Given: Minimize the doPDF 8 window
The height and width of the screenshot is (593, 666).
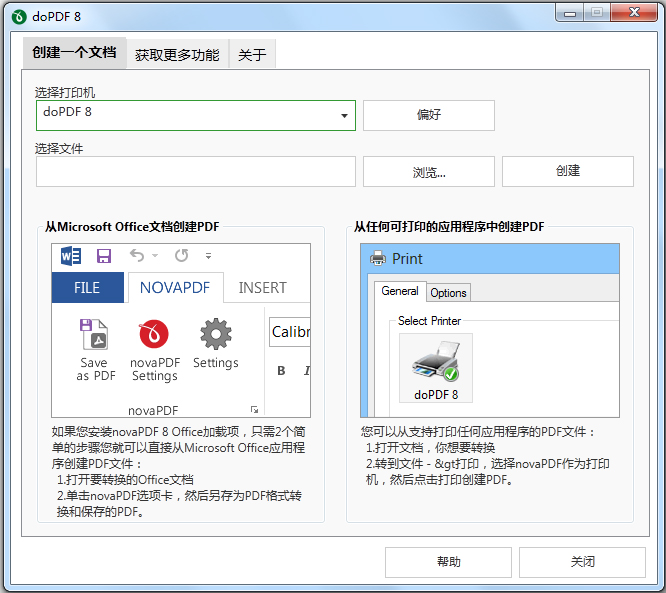Looking at the screenshot, I should tap(570, 13).
